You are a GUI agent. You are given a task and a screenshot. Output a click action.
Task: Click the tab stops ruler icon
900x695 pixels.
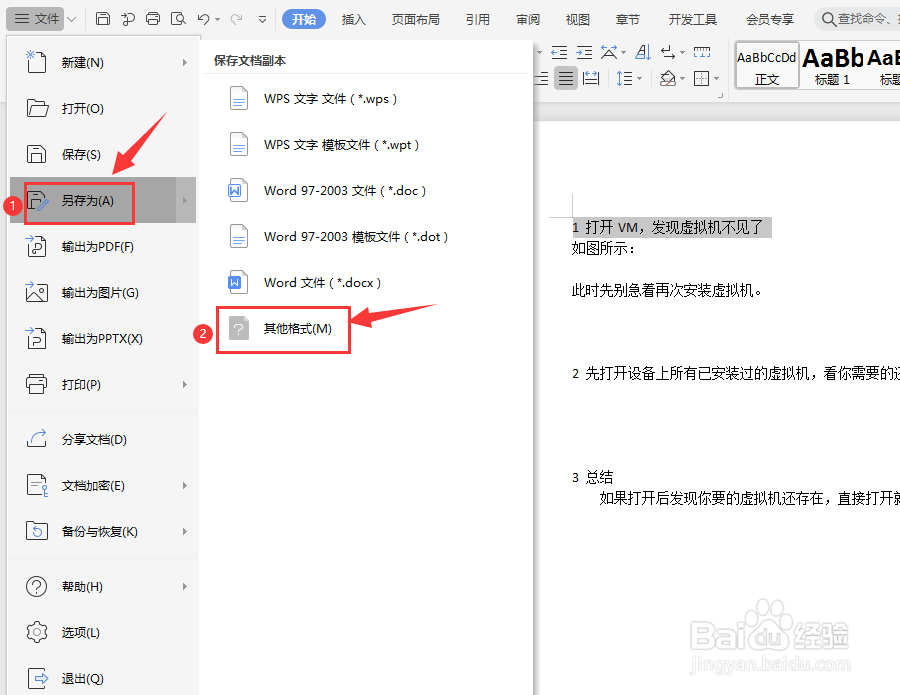click(x=702, y=53)
